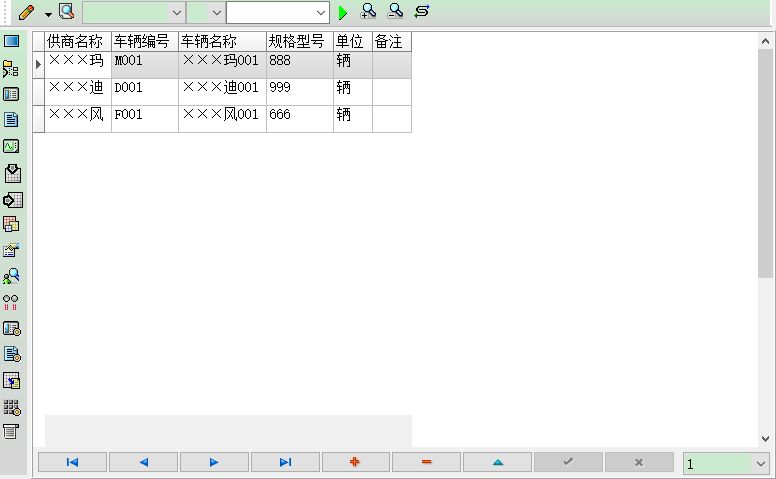Click the vertical scrollbar up arrow
This screenshot has height=479, width=776.
coord(765,42)
